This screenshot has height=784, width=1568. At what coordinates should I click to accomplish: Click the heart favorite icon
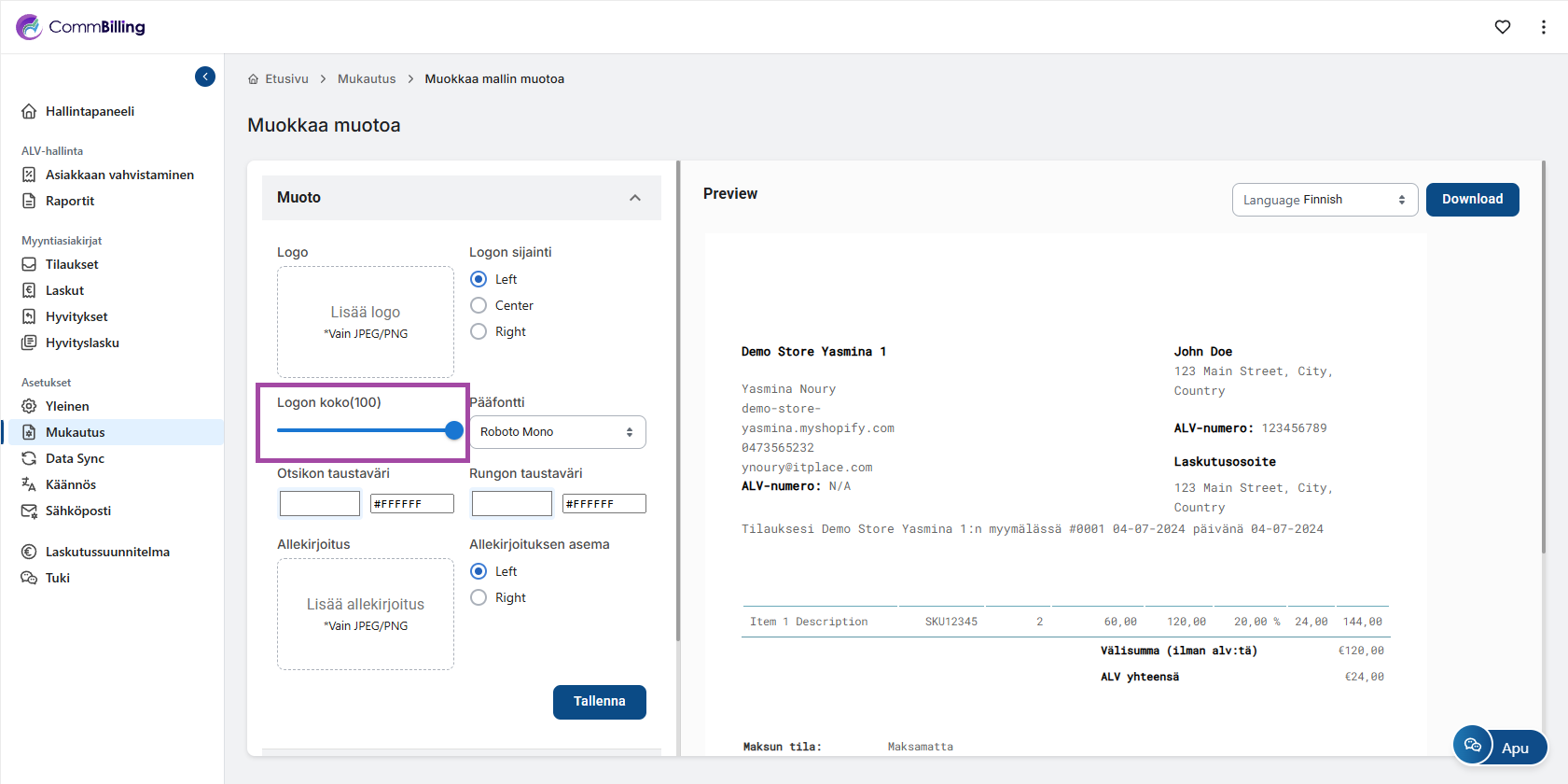1502,27
